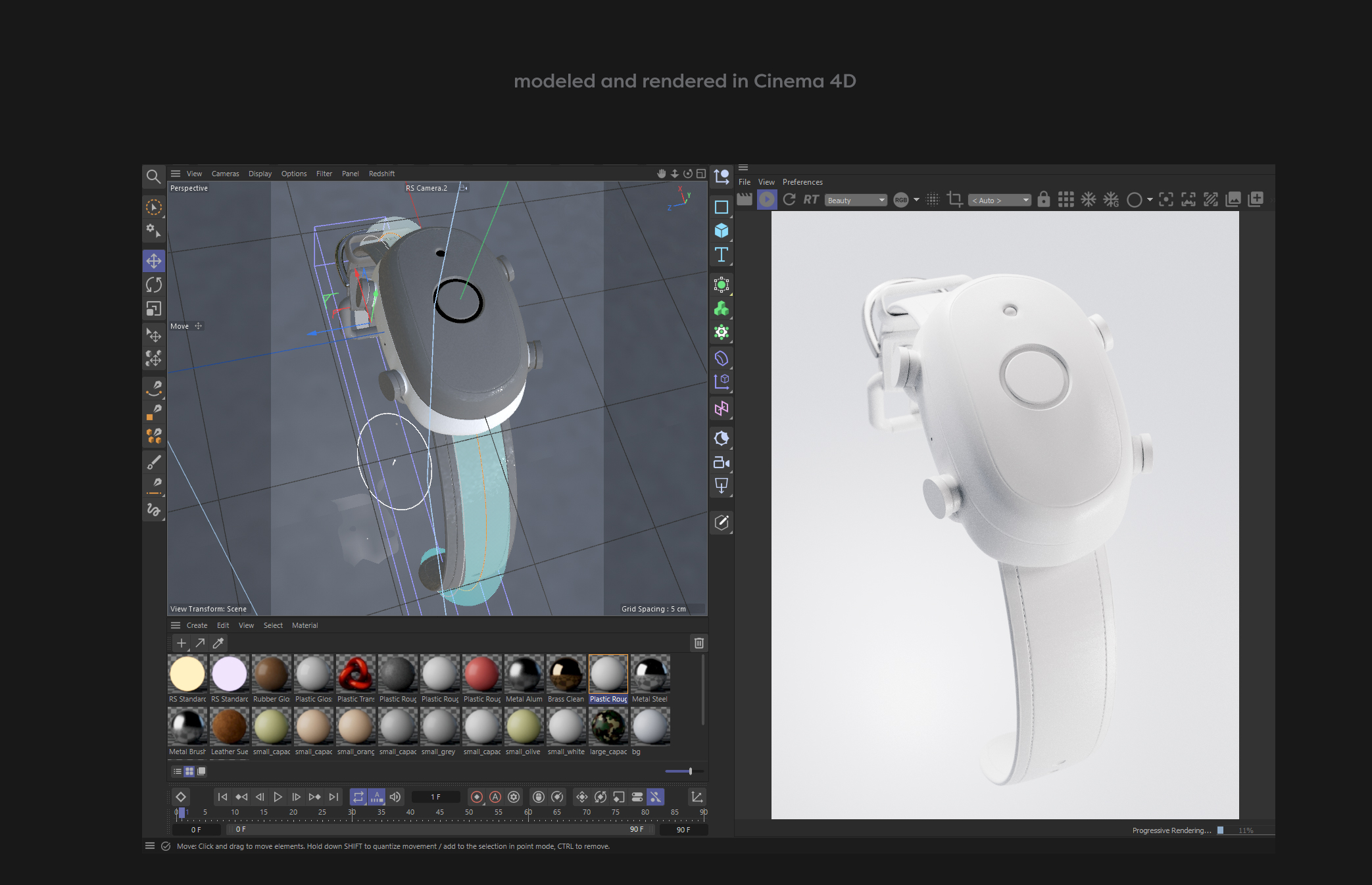Open keyframe settings gear icon
This screenshot has width=1372, height=885.
click(x=514, y=797)
